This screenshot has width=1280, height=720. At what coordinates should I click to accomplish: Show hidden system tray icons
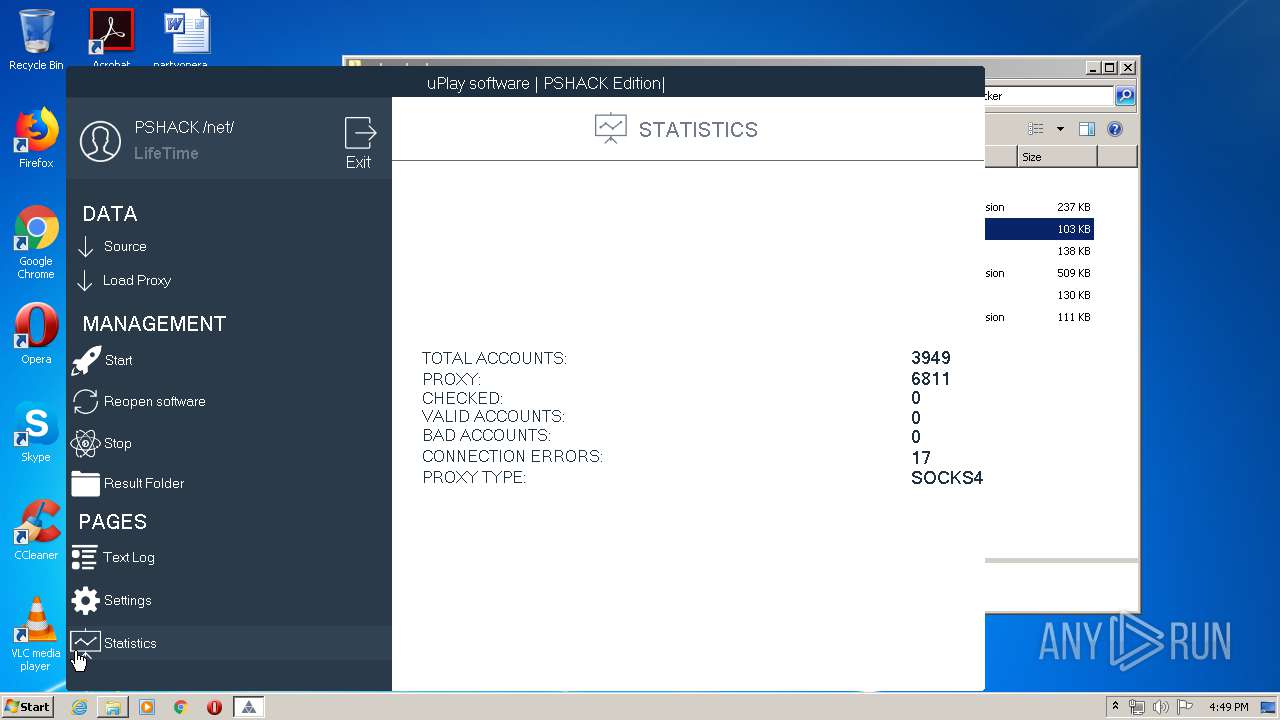[x=1115, y=707]
